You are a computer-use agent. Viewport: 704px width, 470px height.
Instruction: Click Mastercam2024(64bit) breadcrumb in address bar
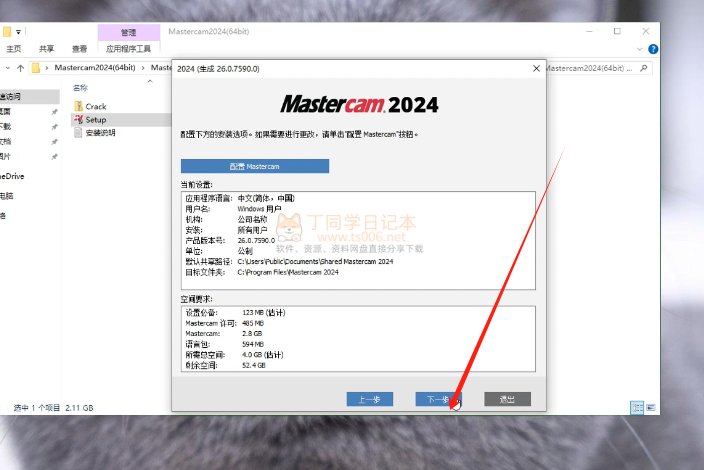(95, 67)
